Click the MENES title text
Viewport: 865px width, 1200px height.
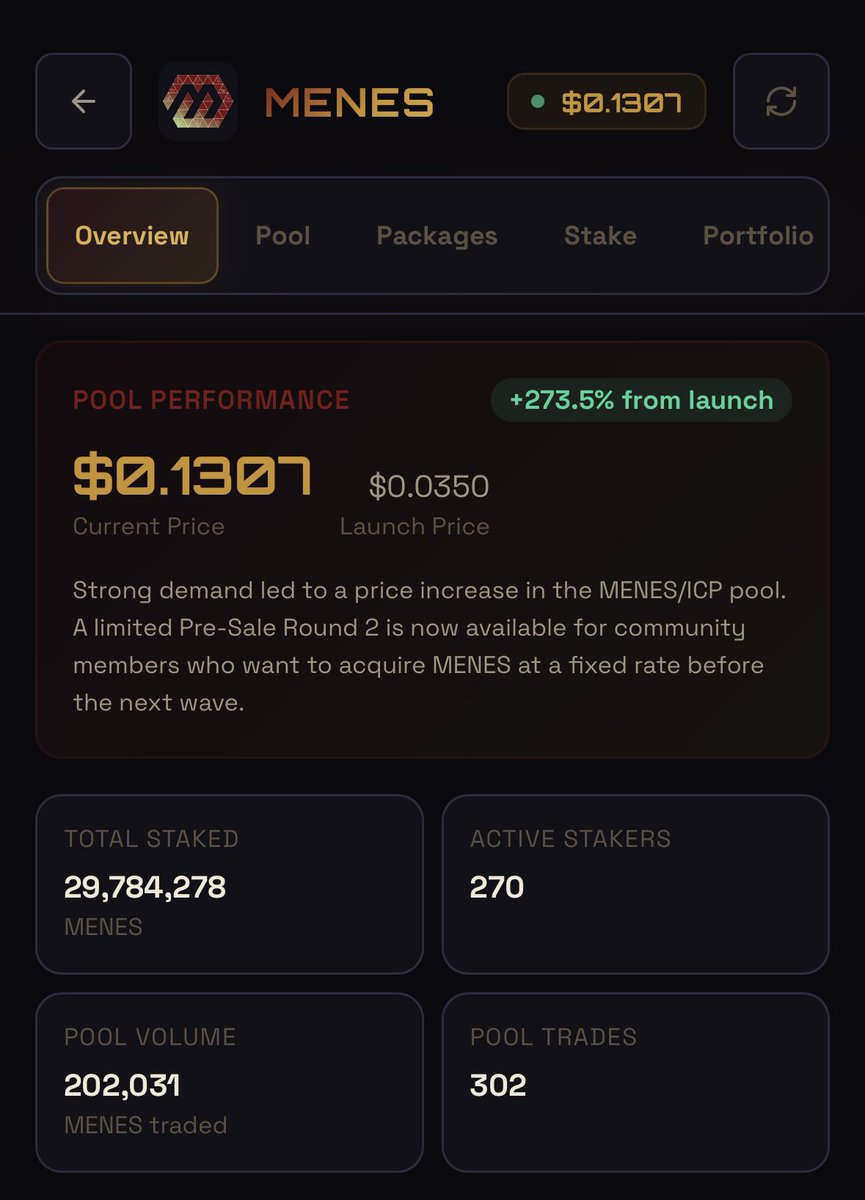point(349,101)
